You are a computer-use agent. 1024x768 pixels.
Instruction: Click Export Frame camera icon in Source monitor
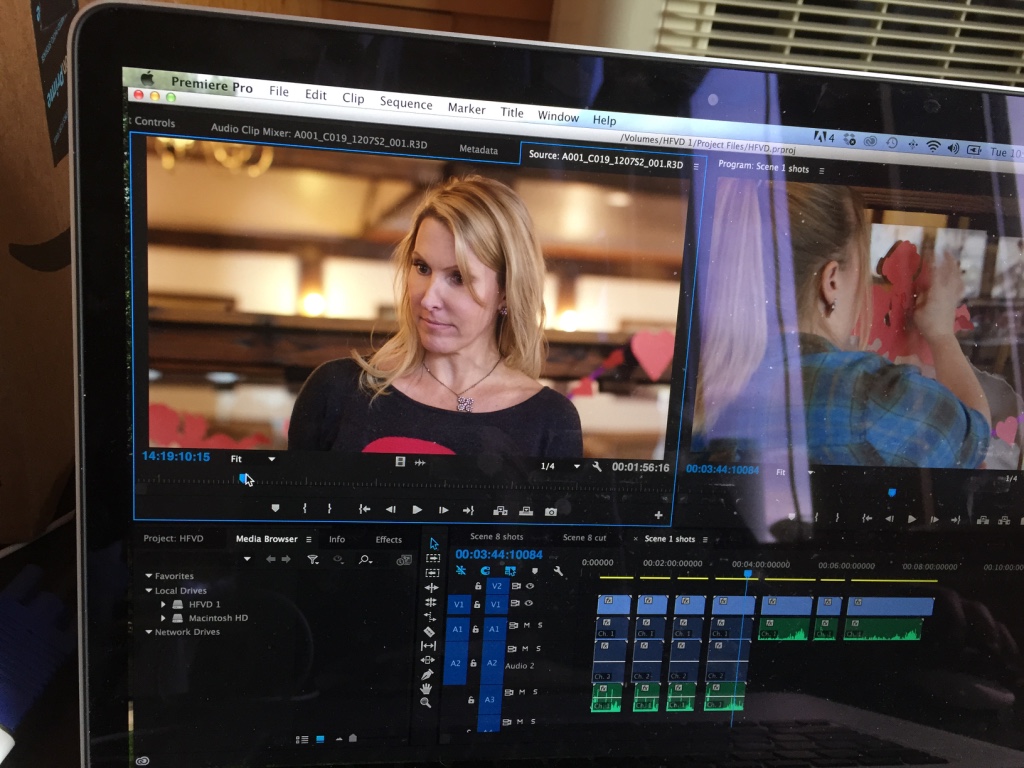551,511
